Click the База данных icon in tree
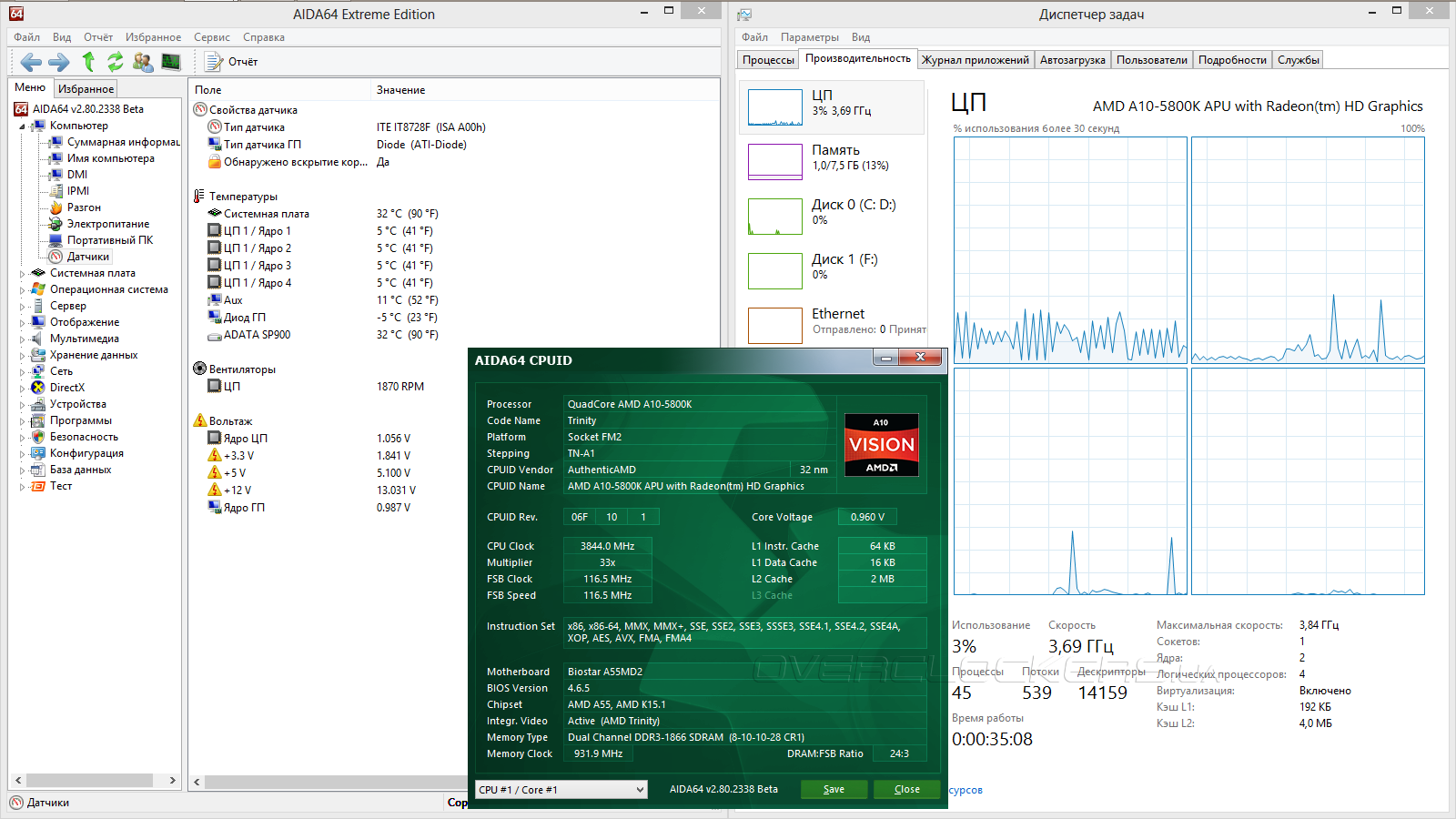The width and height of the screenshot is (1456, 819). tap(38, 470)
